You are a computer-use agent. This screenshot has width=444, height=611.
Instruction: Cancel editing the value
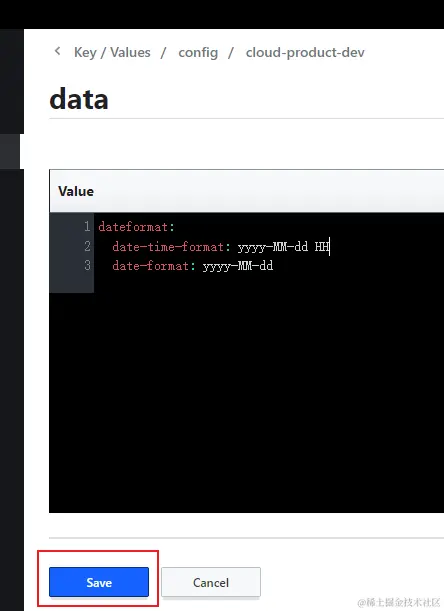pyautogui.click(x=211, y=582)
